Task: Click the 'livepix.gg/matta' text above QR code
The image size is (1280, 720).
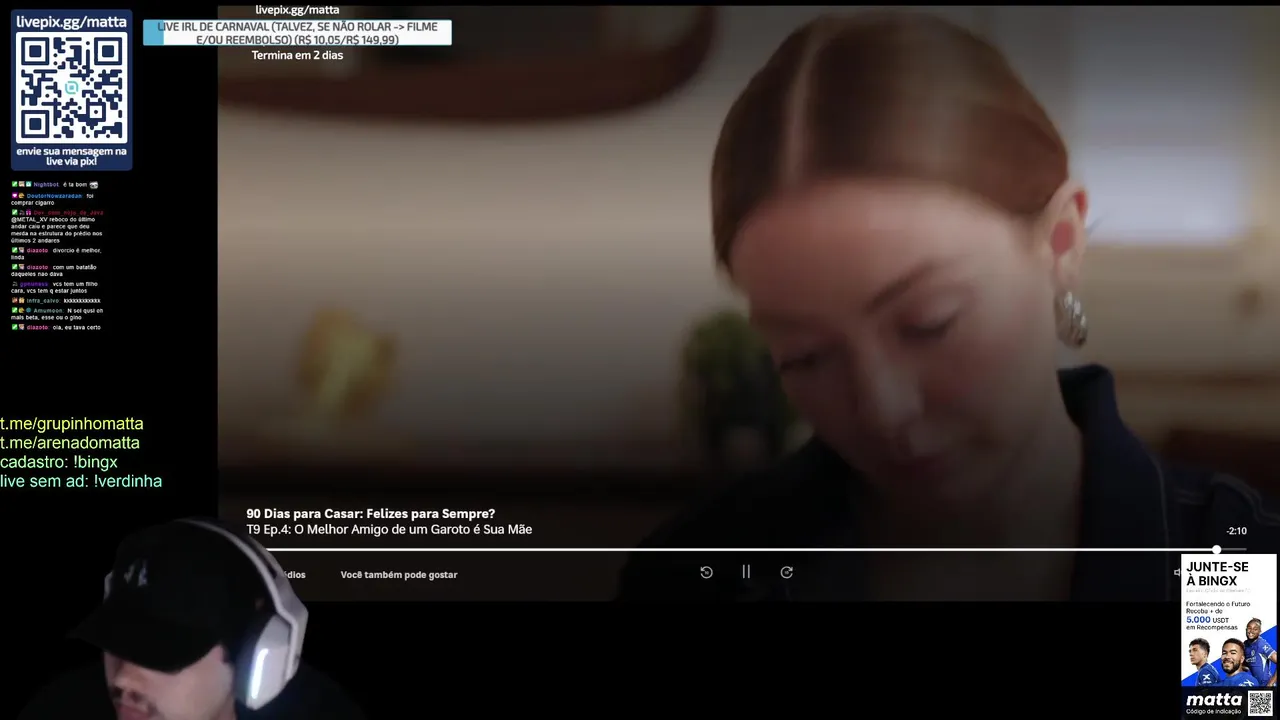Action: [71, 21]
